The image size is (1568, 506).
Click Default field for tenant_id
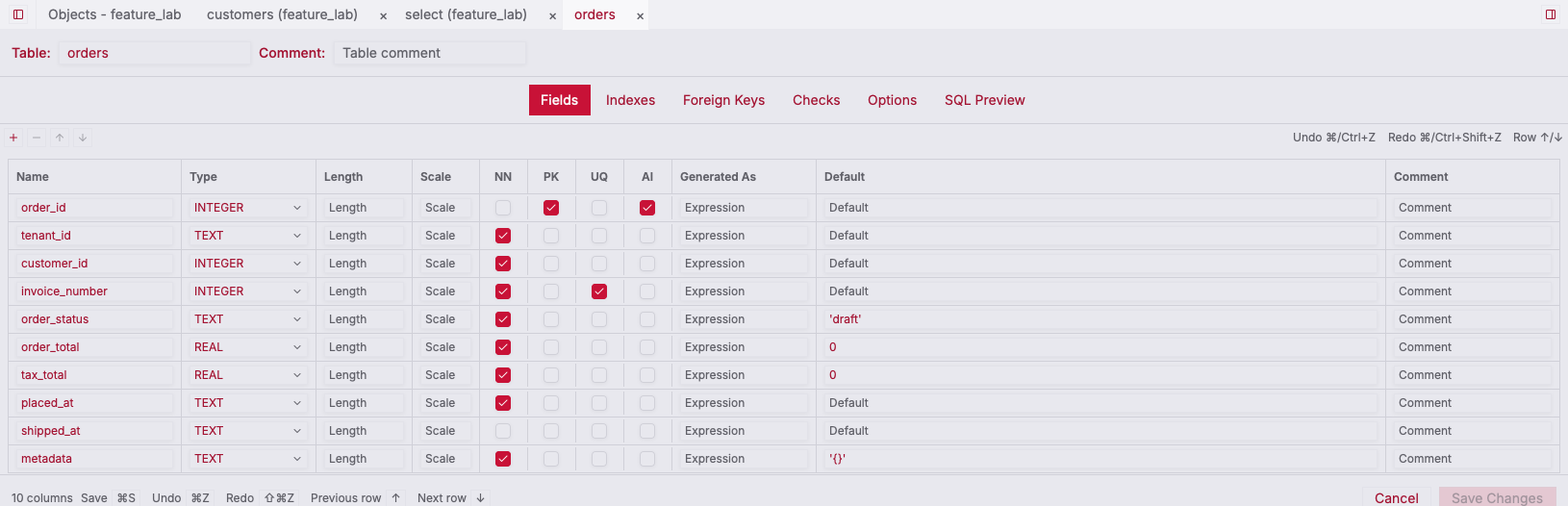pos(1100,236)
